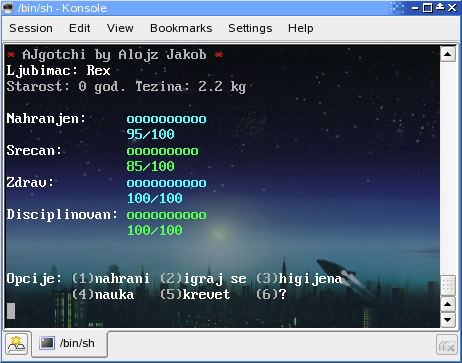Click the lower scrollbar up arrow button
Screen dimensions: 462x363
[x=448, y=304]
